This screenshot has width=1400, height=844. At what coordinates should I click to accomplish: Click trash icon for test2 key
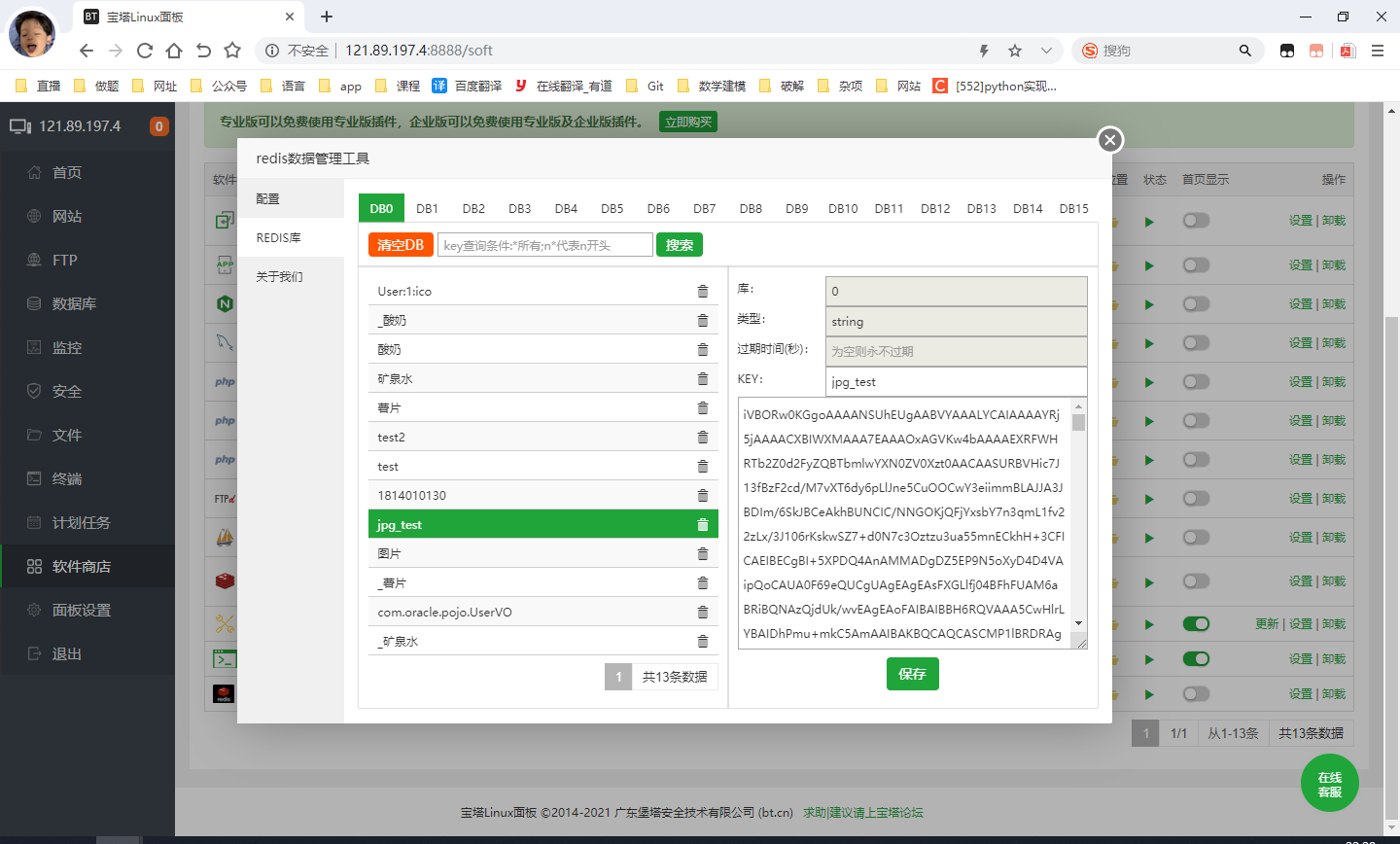pyautogui.click(x=702, y=438)
